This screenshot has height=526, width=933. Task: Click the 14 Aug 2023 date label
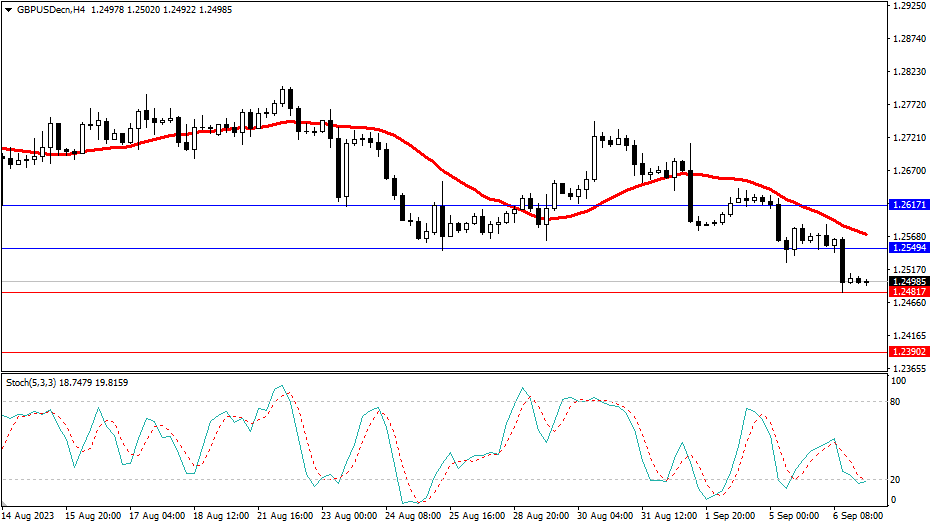tap(29, 517)
